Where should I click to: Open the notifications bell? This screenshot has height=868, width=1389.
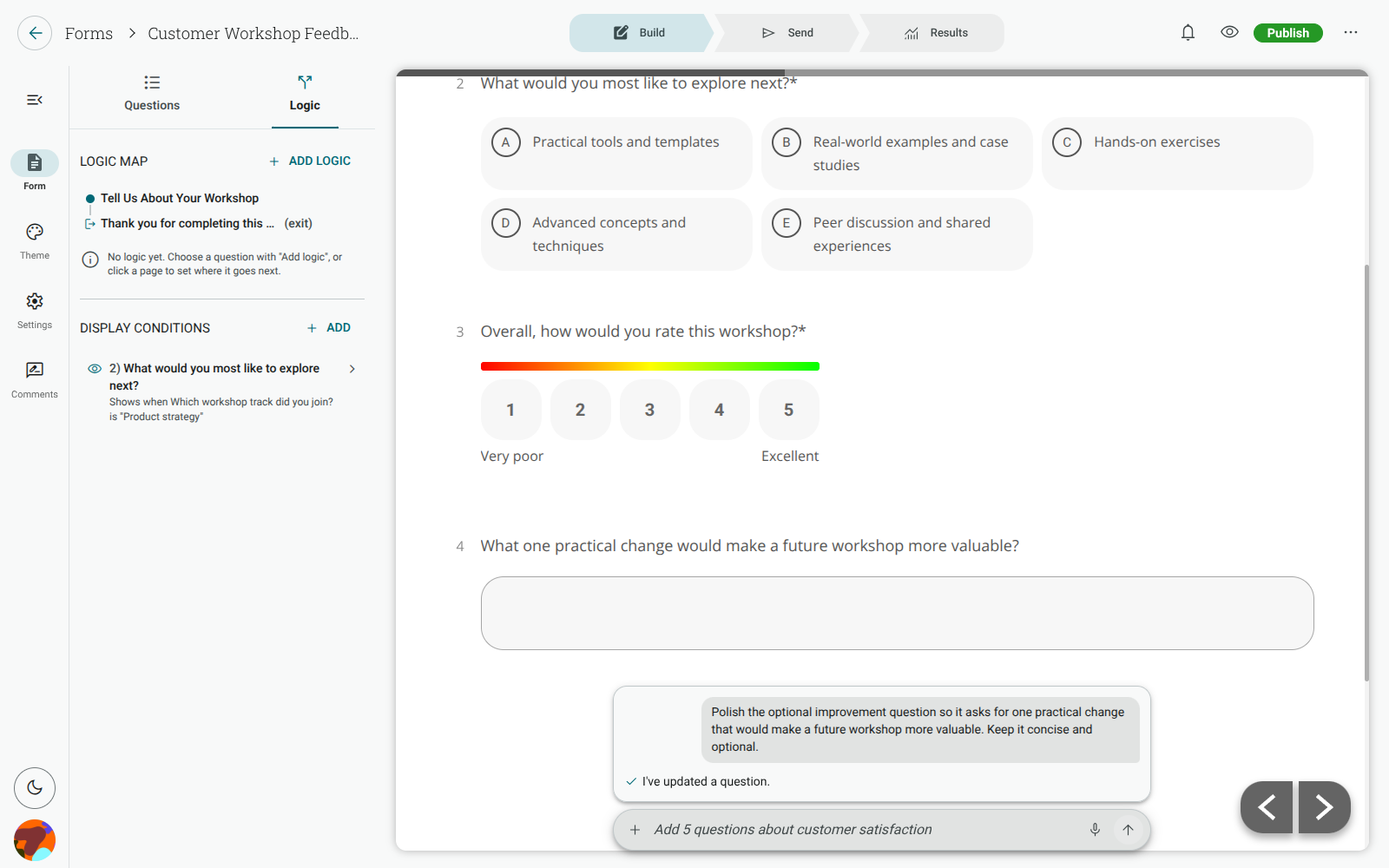pos(1188,33)
